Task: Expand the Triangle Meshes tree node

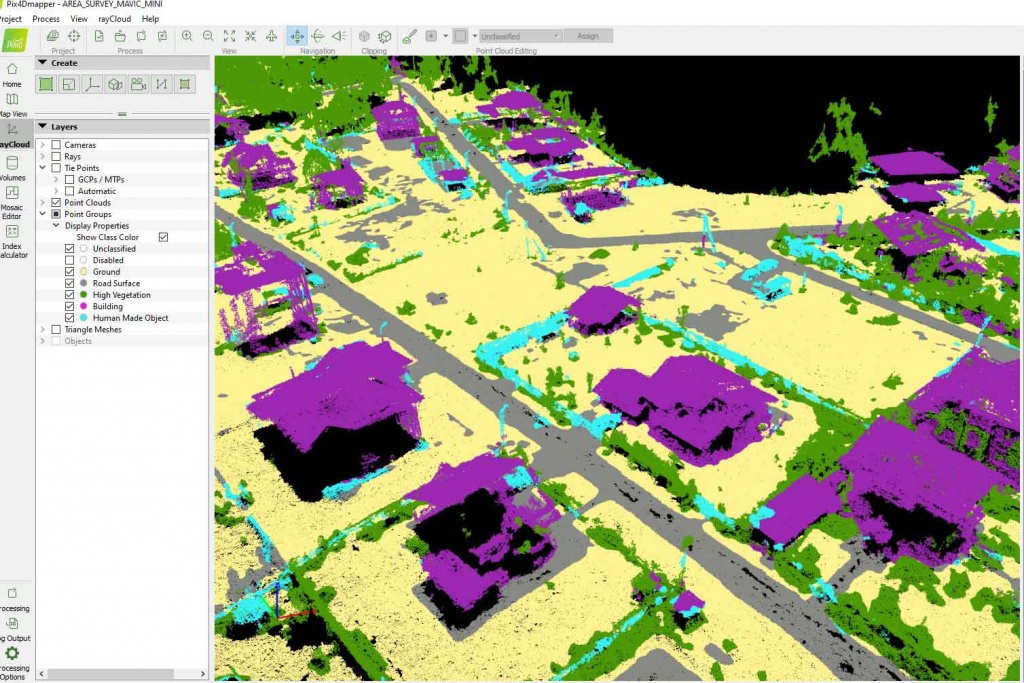Action: point(42,329)
